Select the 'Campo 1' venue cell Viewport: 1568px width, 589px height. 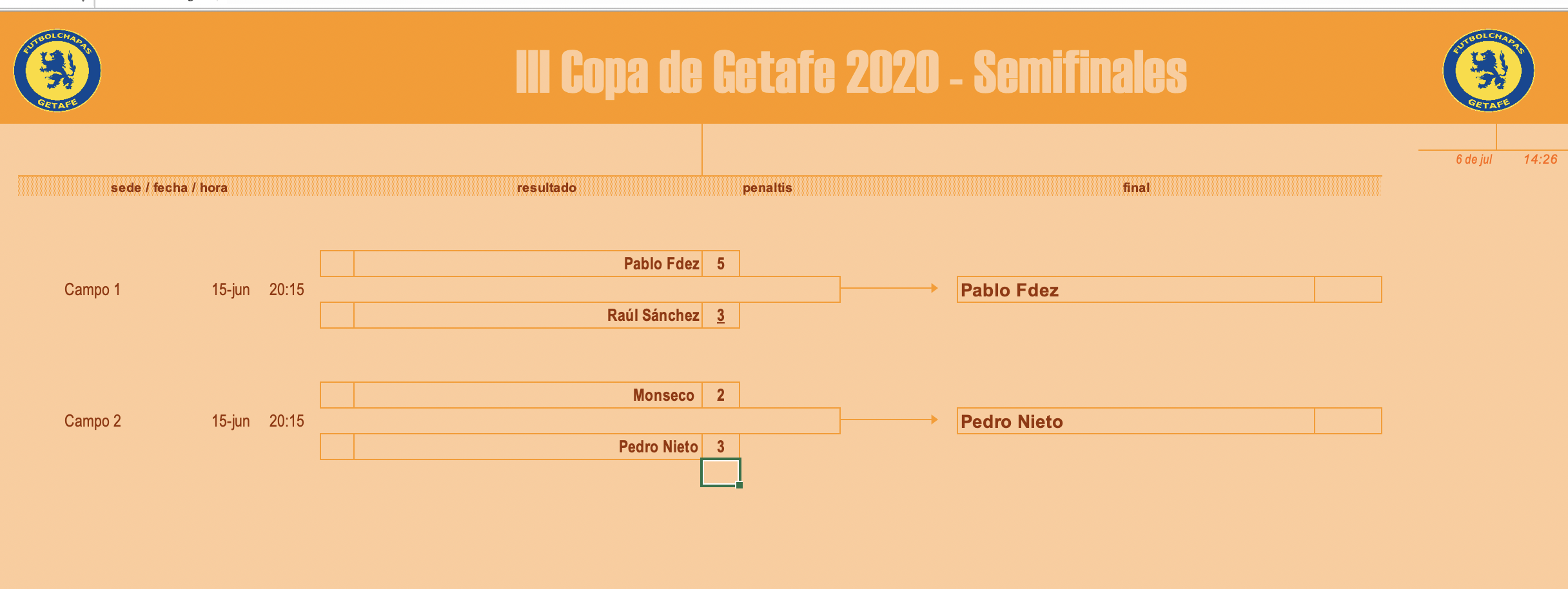coord(92,290)
